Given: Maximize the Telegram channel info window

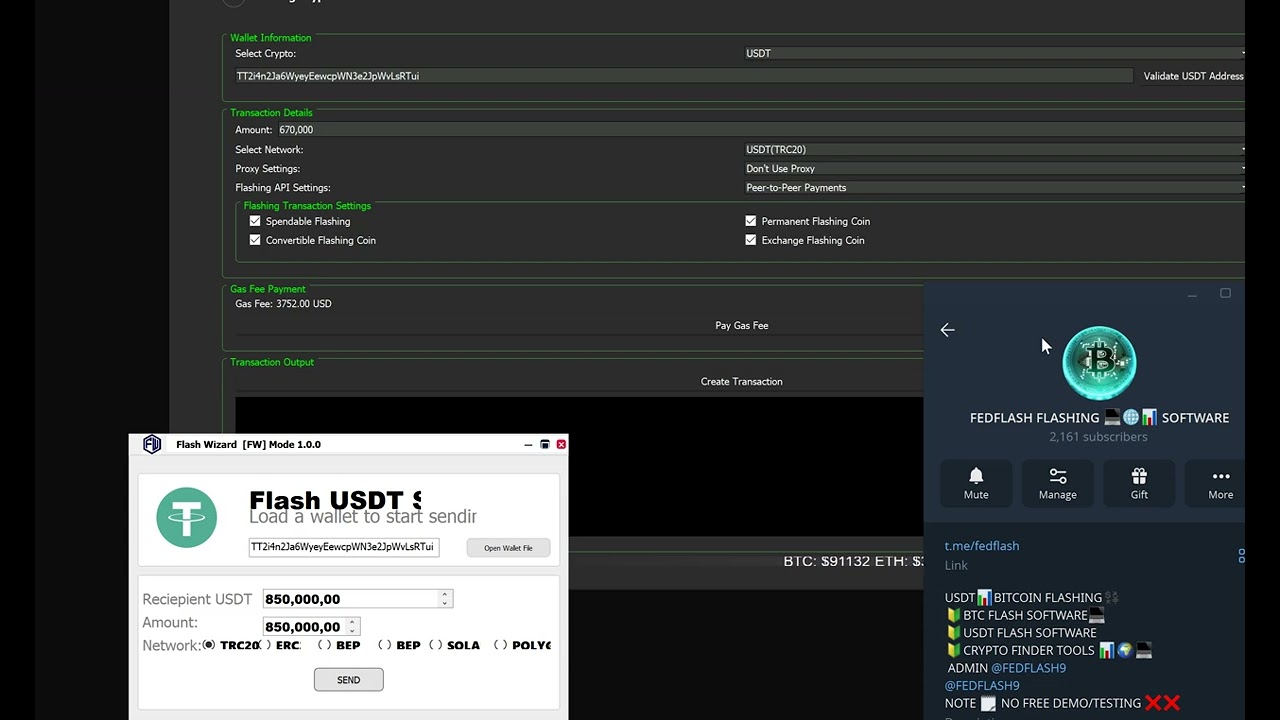Looking at the screenshot, I should (1225, 293).
